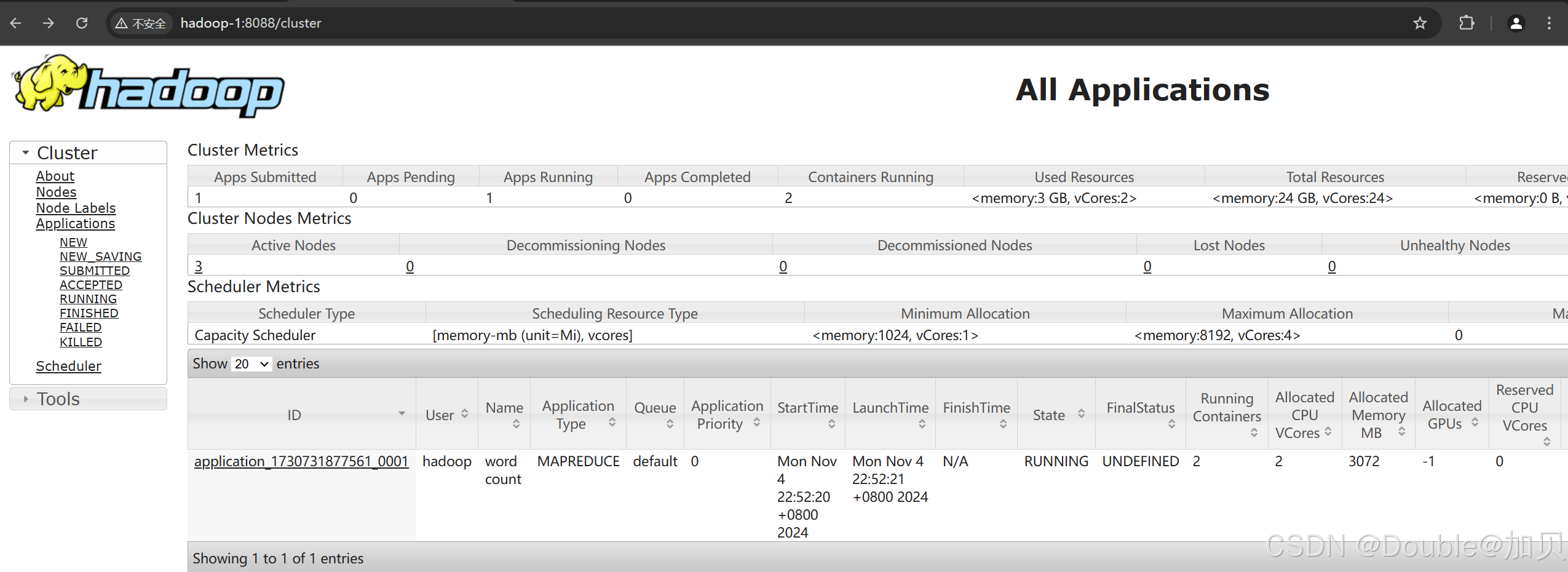Filter applications by SUBMITTED state
The height and width of the screenshot is (572, 1568).
point(95,271)
